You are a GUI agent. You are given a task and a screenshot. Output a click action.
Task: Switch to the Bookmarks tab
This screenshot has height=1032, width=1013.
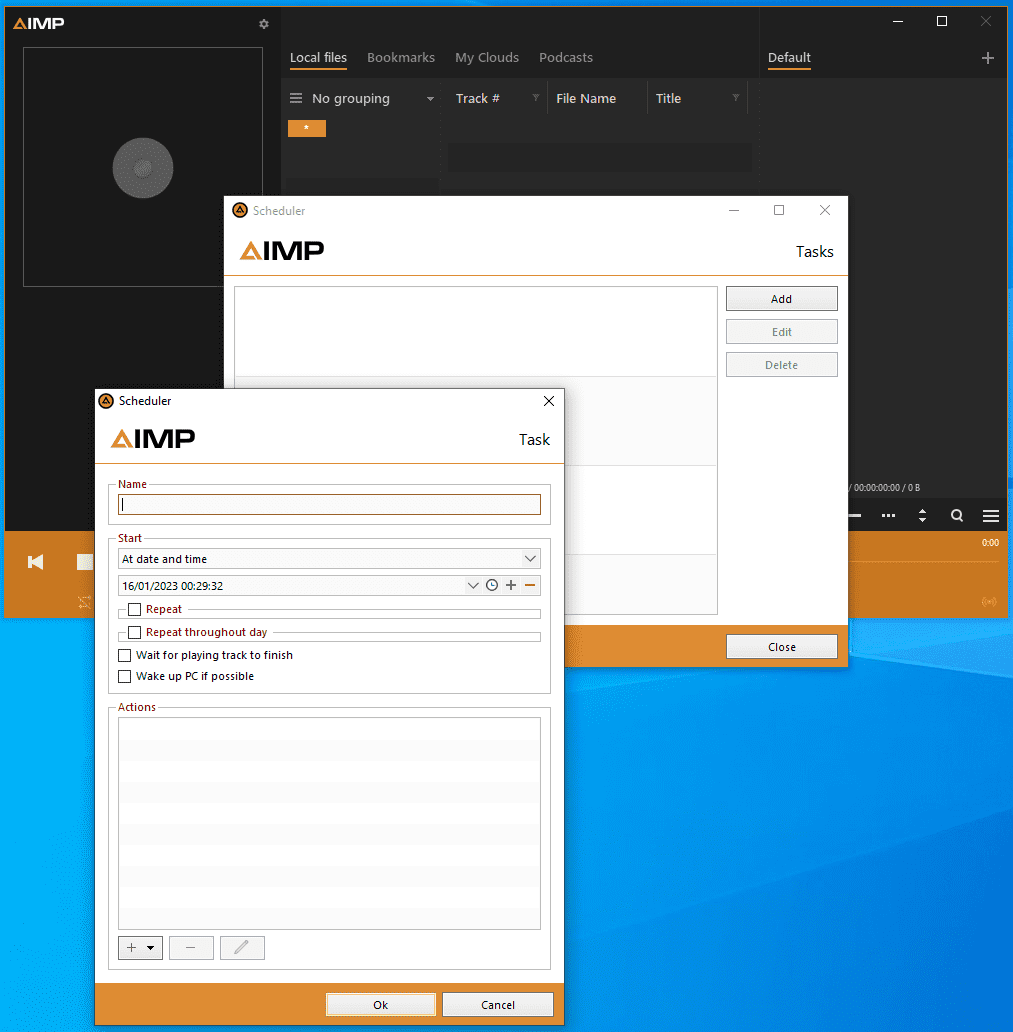pos(401,58)
